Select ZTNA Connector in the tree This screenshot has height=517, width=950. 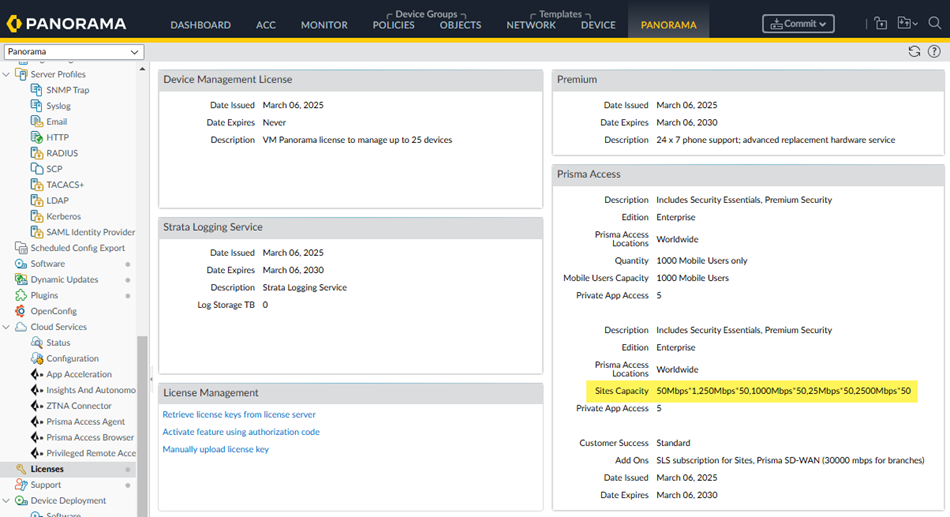78,406
